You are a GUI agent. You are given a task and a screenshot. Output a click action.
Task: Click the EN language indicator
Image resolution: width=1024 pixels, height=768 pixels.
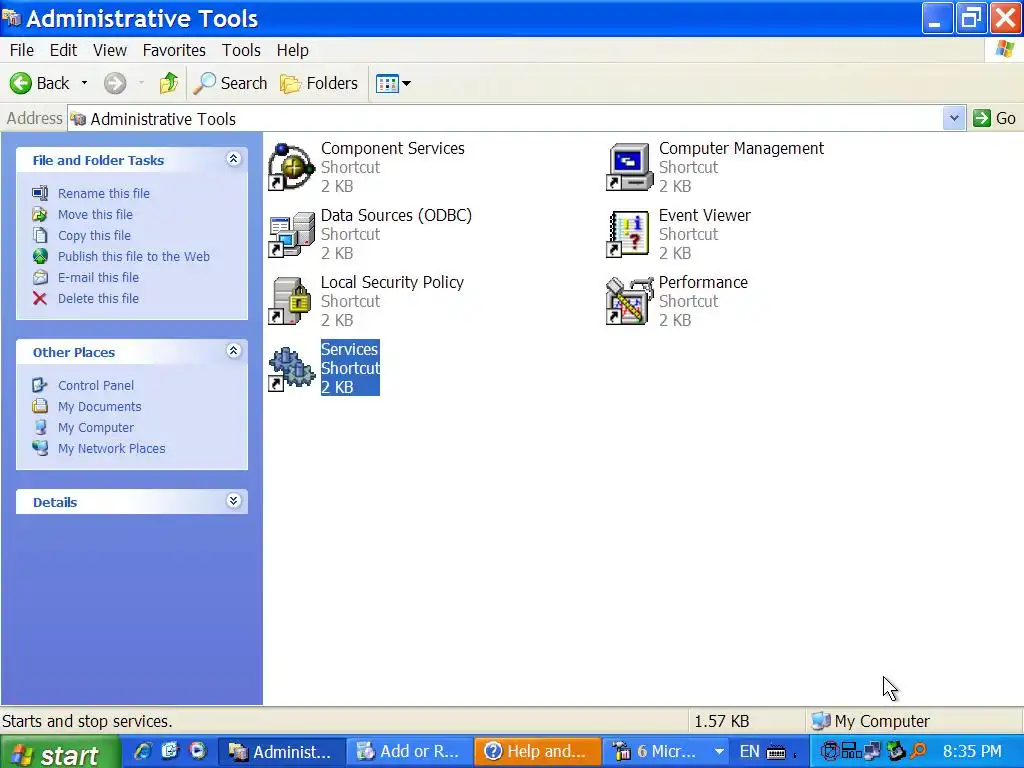point(750,752)
